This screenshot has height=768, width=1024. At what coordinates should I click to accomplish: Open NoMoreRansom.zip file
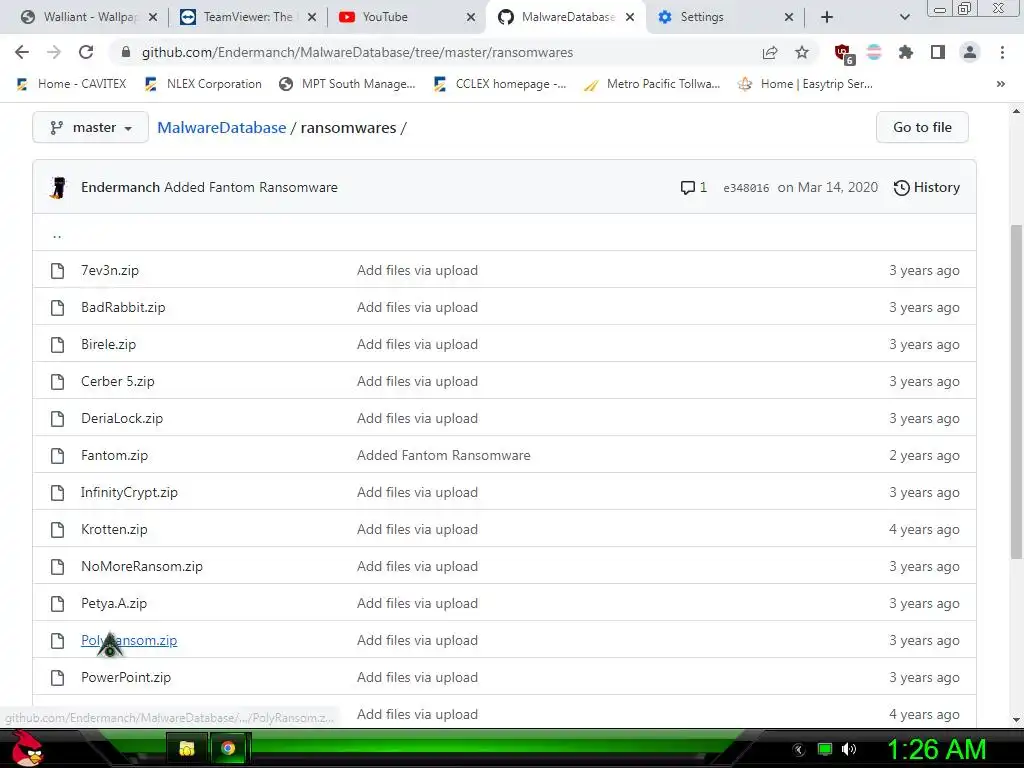pos(142,566)
